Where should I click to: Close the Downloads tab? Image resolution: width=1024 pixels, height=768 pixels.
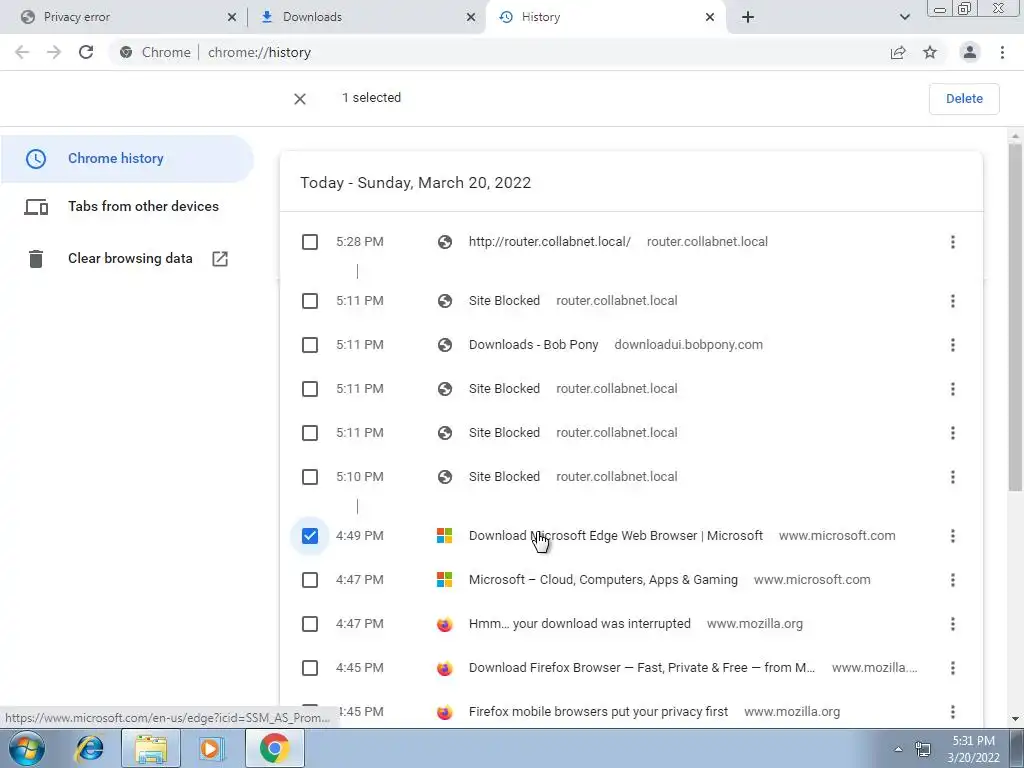click(x=471, y=17)
